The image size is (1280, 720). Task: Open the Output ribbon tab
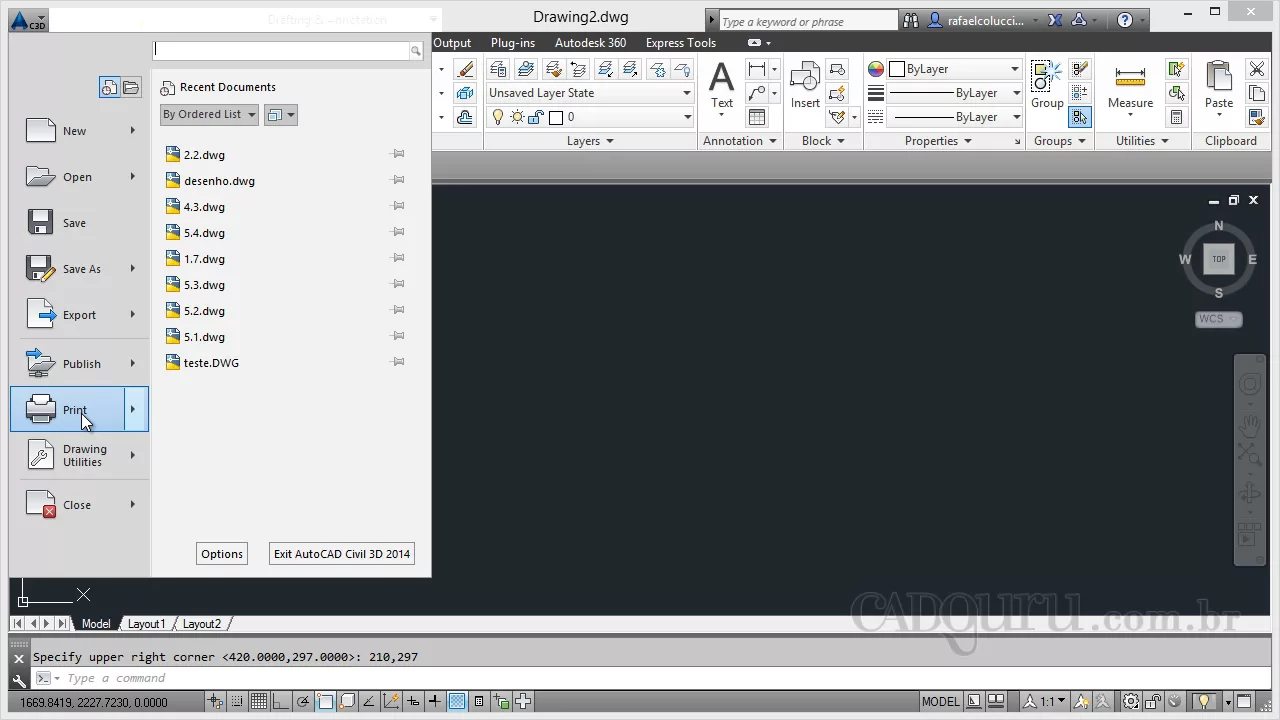tap(452, 43)
